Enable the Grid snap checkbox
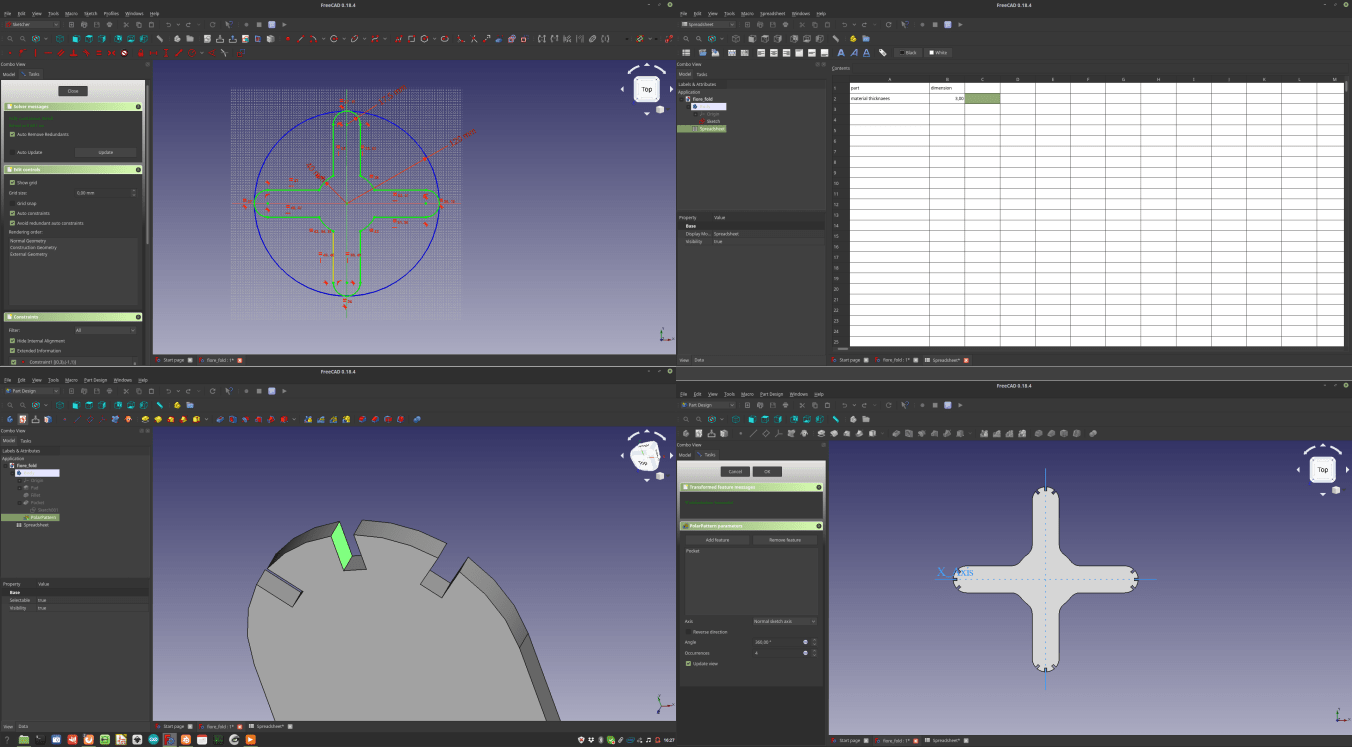The width and height of the screenshot is (1352, 747). (12, 203)
